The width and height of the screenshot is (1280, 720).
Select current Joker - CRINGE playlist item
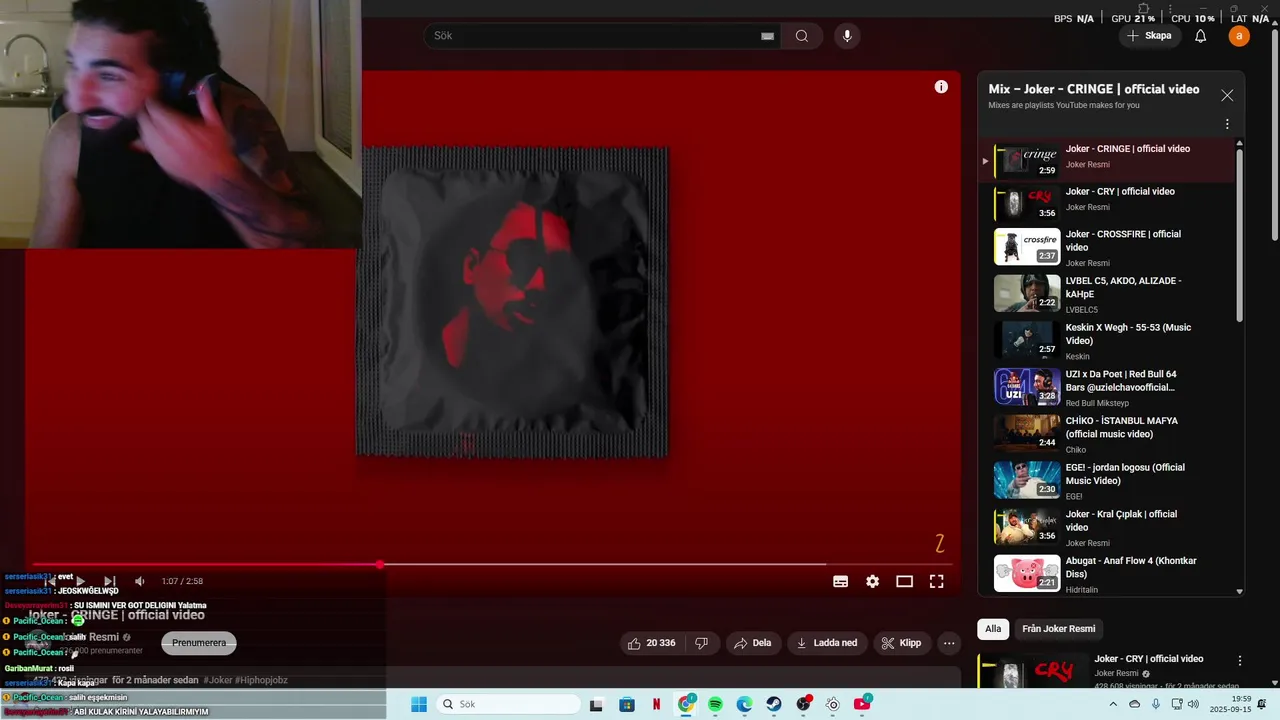[1107, 160]
